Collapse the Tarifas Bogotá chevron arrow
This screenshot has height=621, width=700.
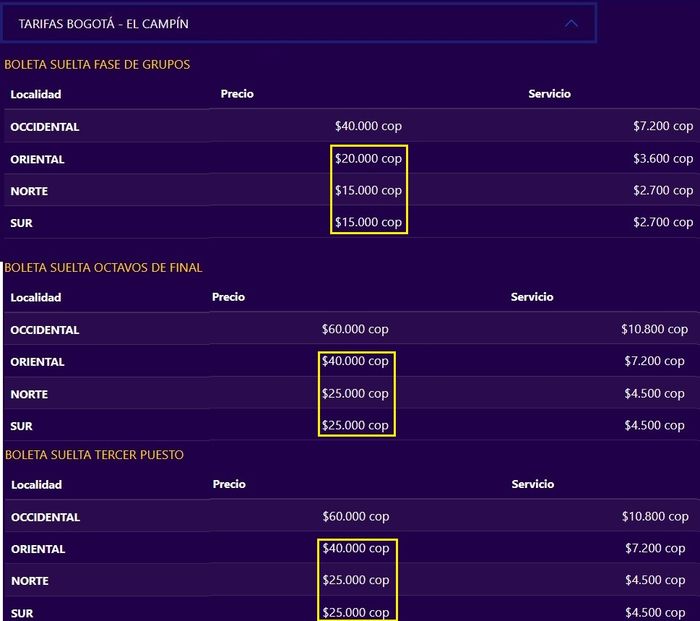click(x=571, y=23)
